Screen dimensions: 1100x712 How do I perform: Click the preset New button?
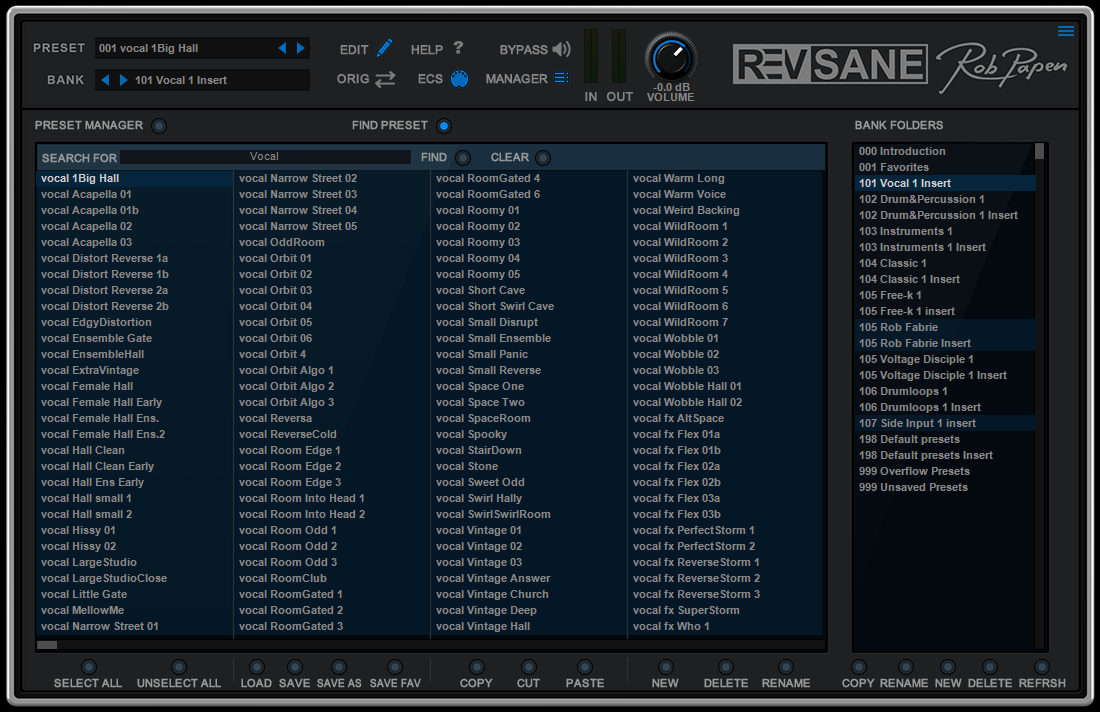tap(666, 667)
